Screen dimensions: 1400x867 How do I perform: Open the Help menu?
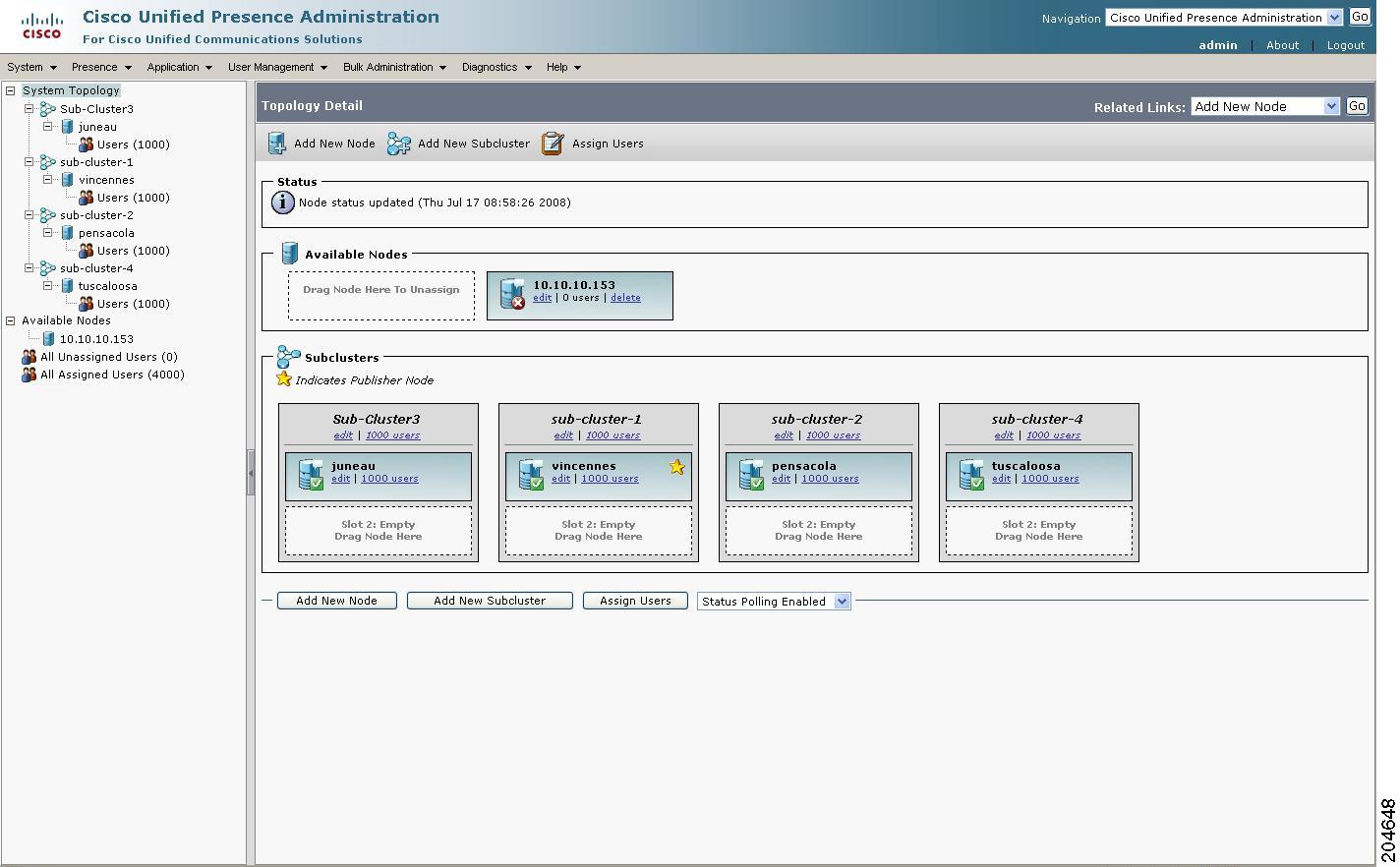coord(563,67)
